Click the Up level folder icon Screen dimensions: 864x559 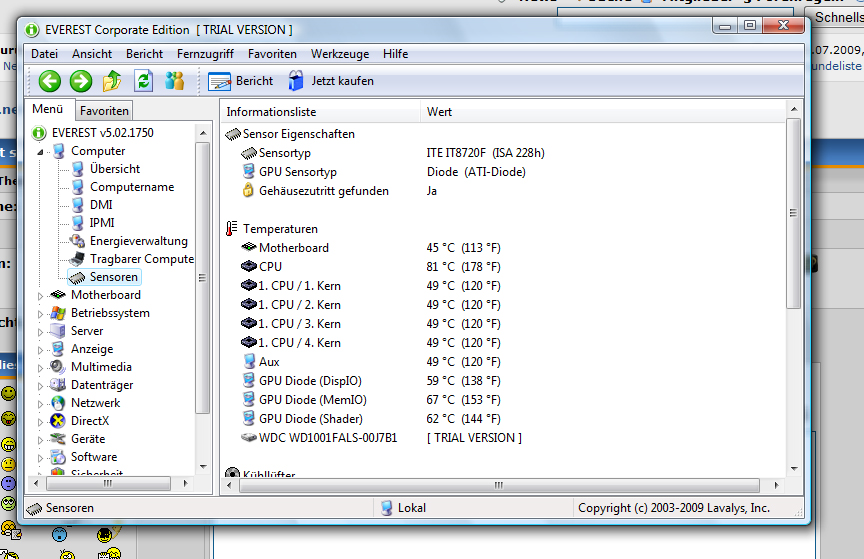point(112,81)
